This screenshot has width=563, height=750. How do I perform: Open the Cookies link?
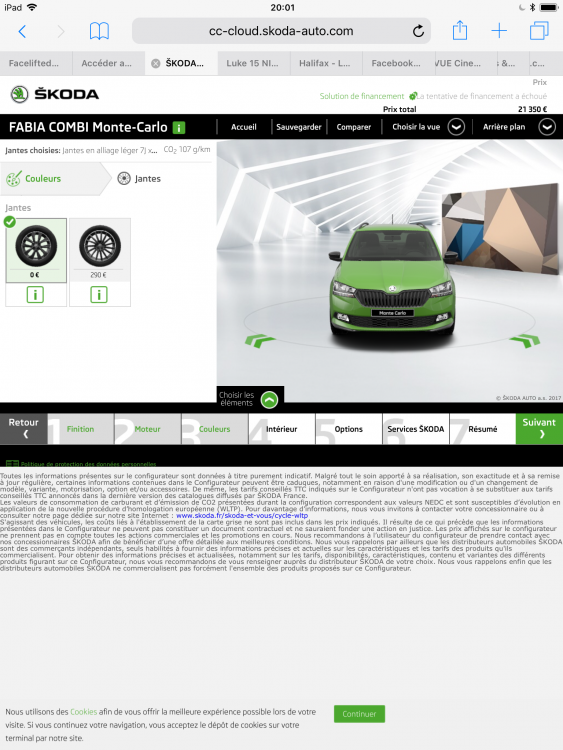click(83, 712)
